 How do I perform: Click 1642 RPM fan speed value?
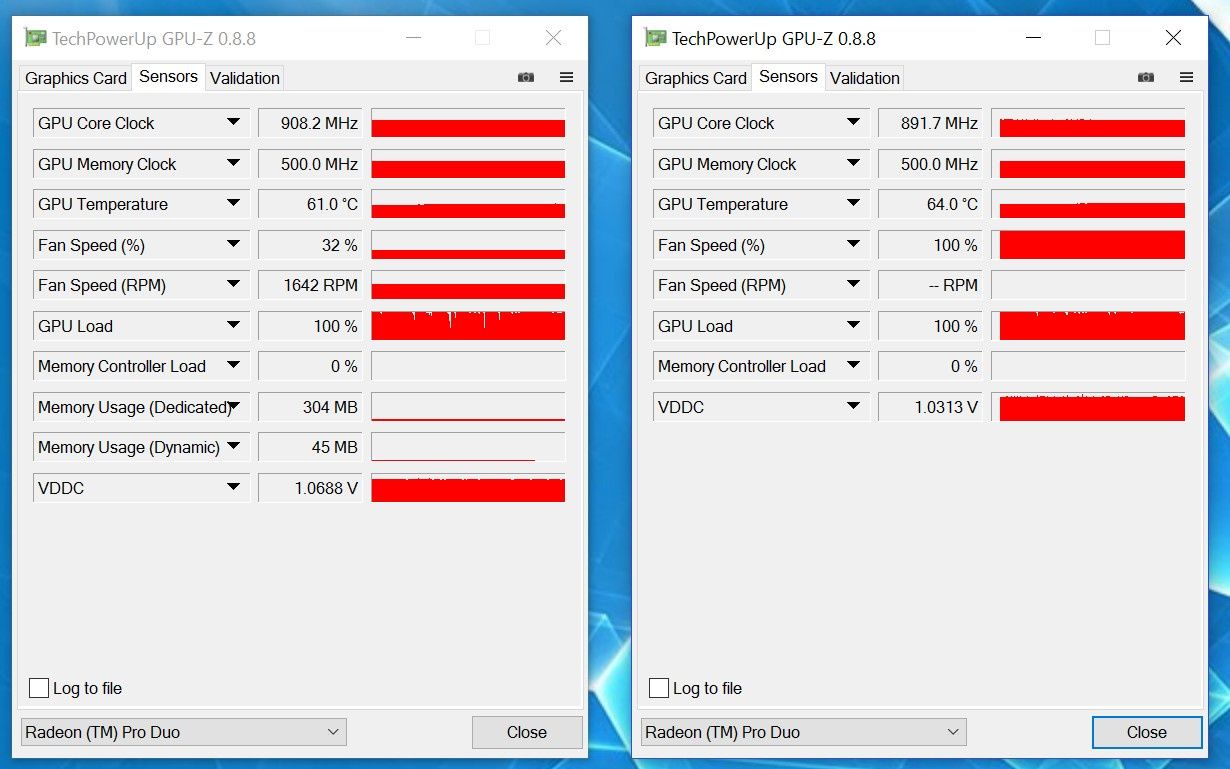click(311, 285)
